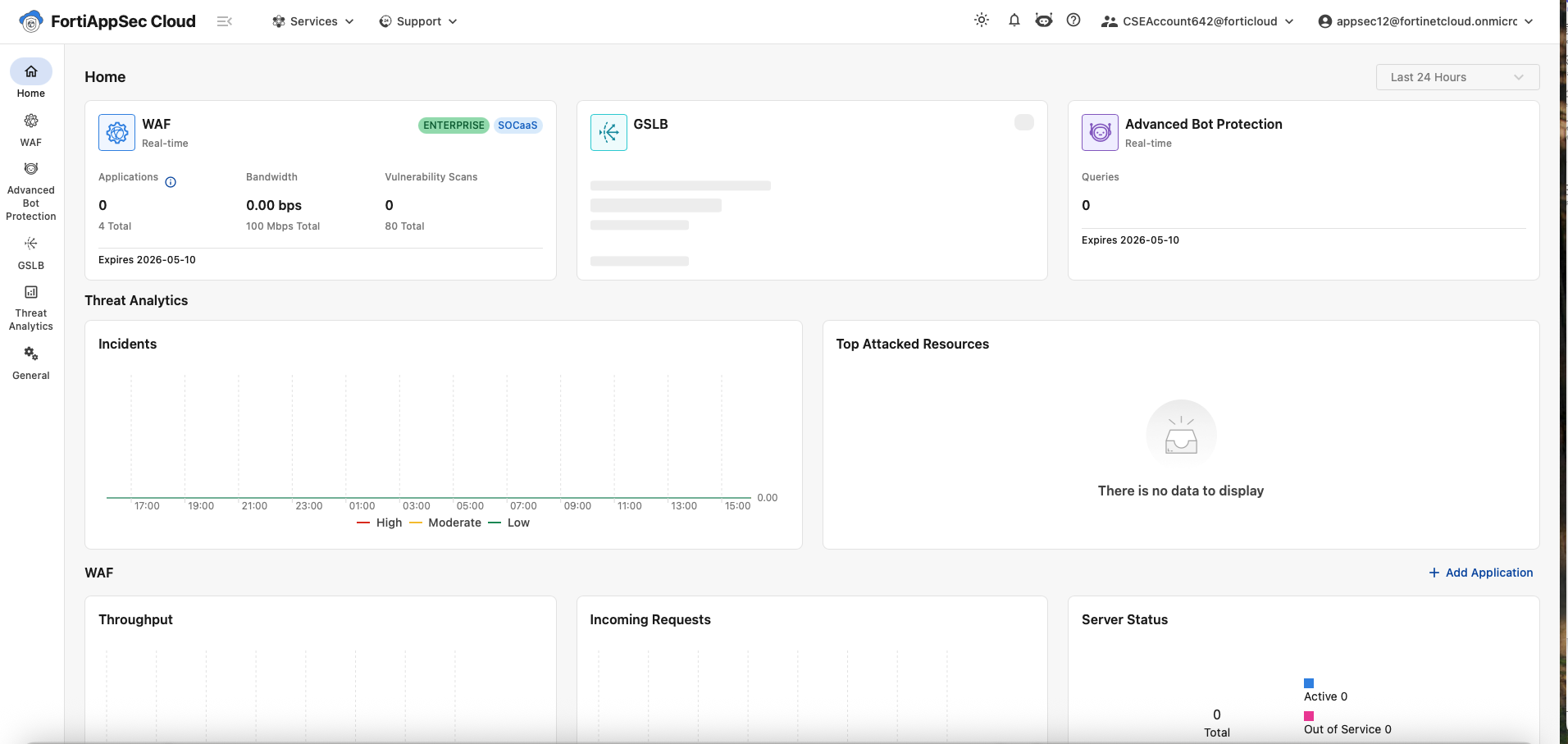The width and height of the screenshot is (1568, 744).
Task: Go to Home in the sidebar
Action: tap(31, 80)
